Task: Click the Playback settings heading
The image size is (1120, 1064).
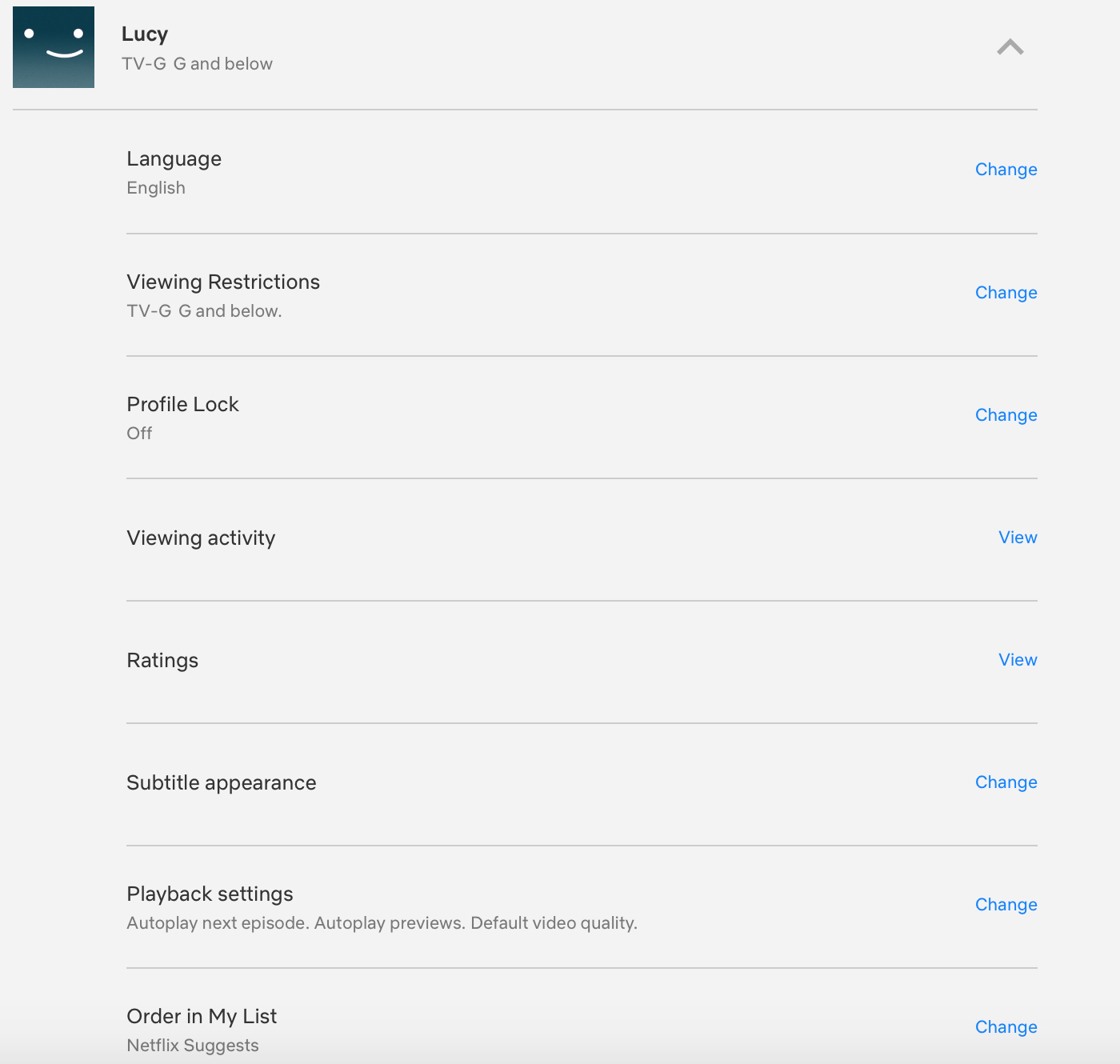Action: [210, 894]
